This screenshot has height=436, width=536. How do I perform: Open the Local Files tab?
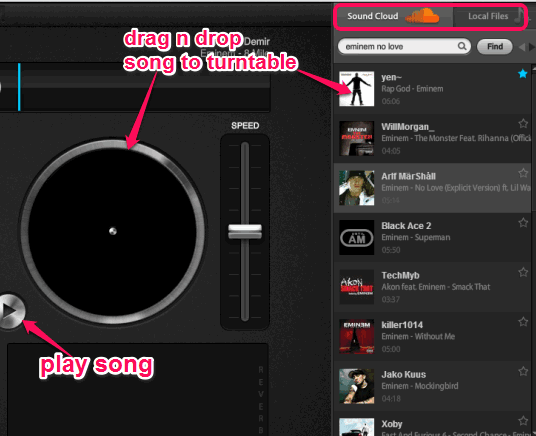[490, 16]
